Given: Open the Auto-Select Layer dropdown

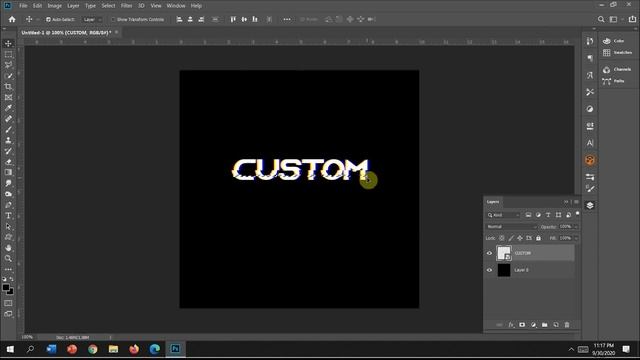Looking at the screenshot, I should click(92, 20).
